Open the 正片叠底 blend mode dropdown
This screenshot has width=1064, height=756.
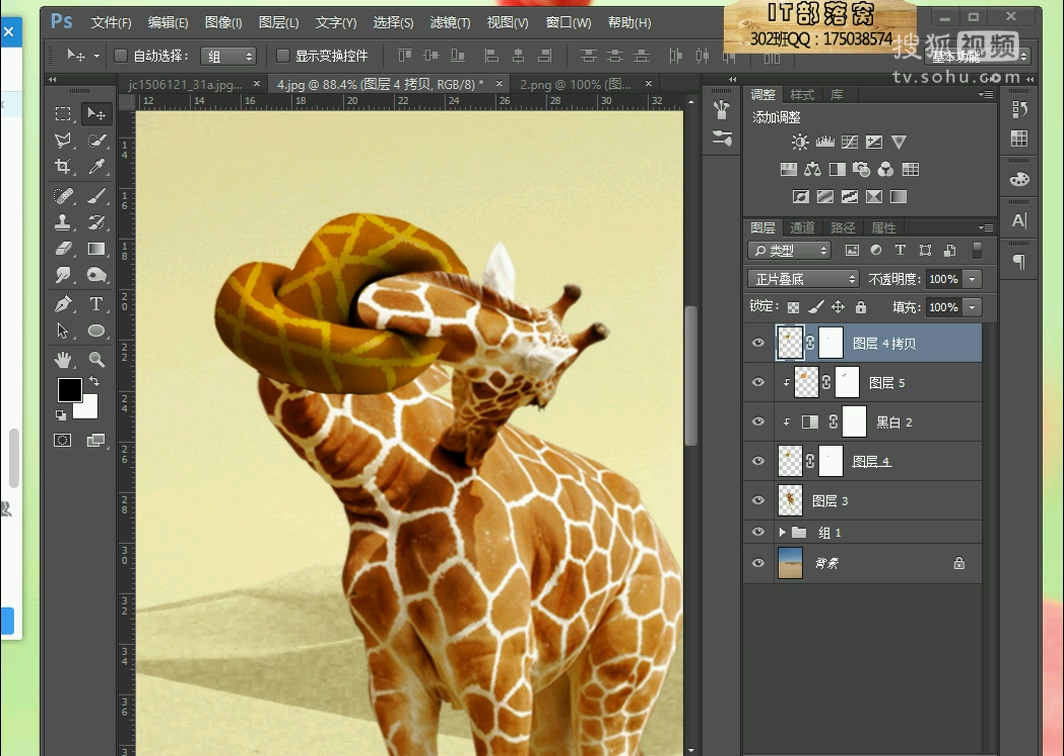pyautogui.click(x=803, y=279)
